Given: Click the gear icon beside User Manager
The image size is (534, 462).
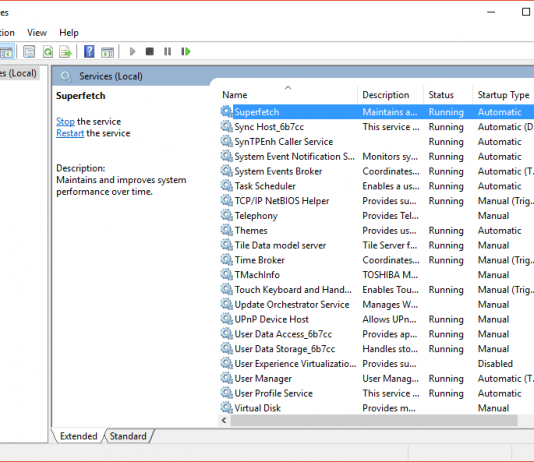Looking at the screenshot, I should 226,378.
